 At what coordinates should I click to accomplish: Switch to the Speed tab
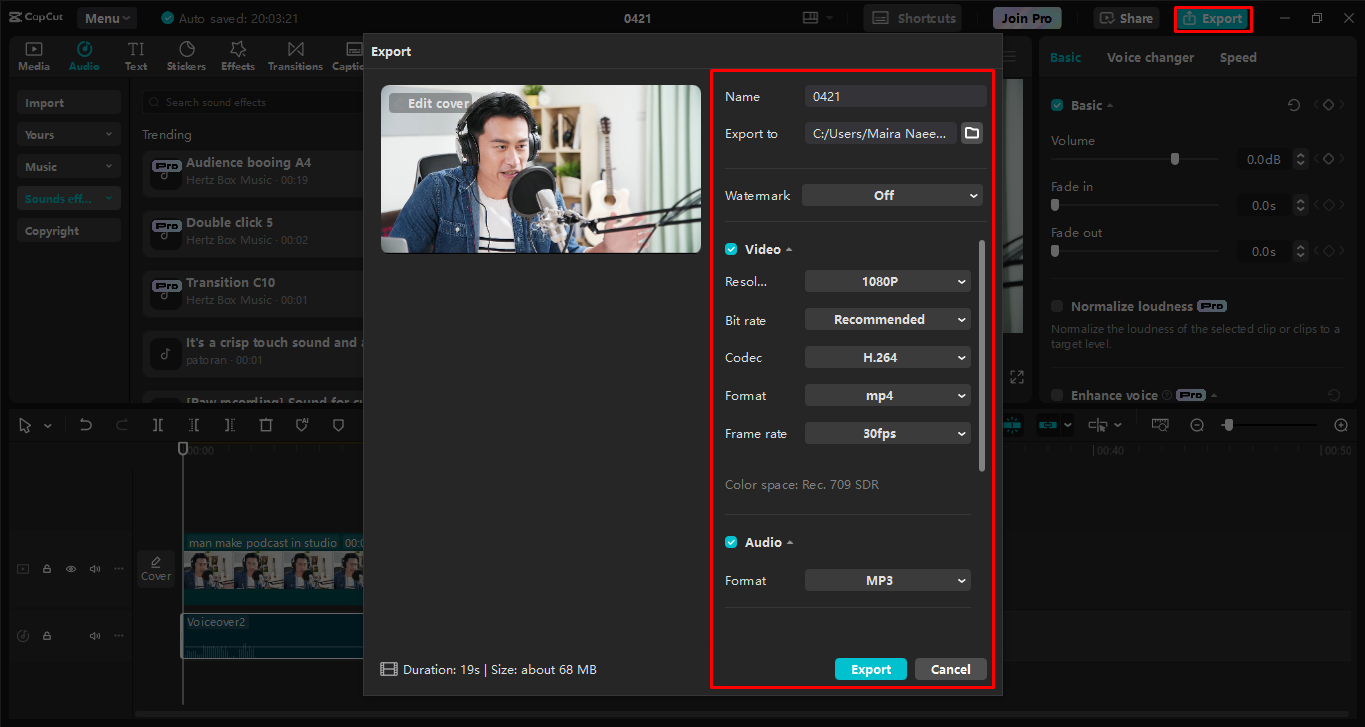pos(1238,58)
